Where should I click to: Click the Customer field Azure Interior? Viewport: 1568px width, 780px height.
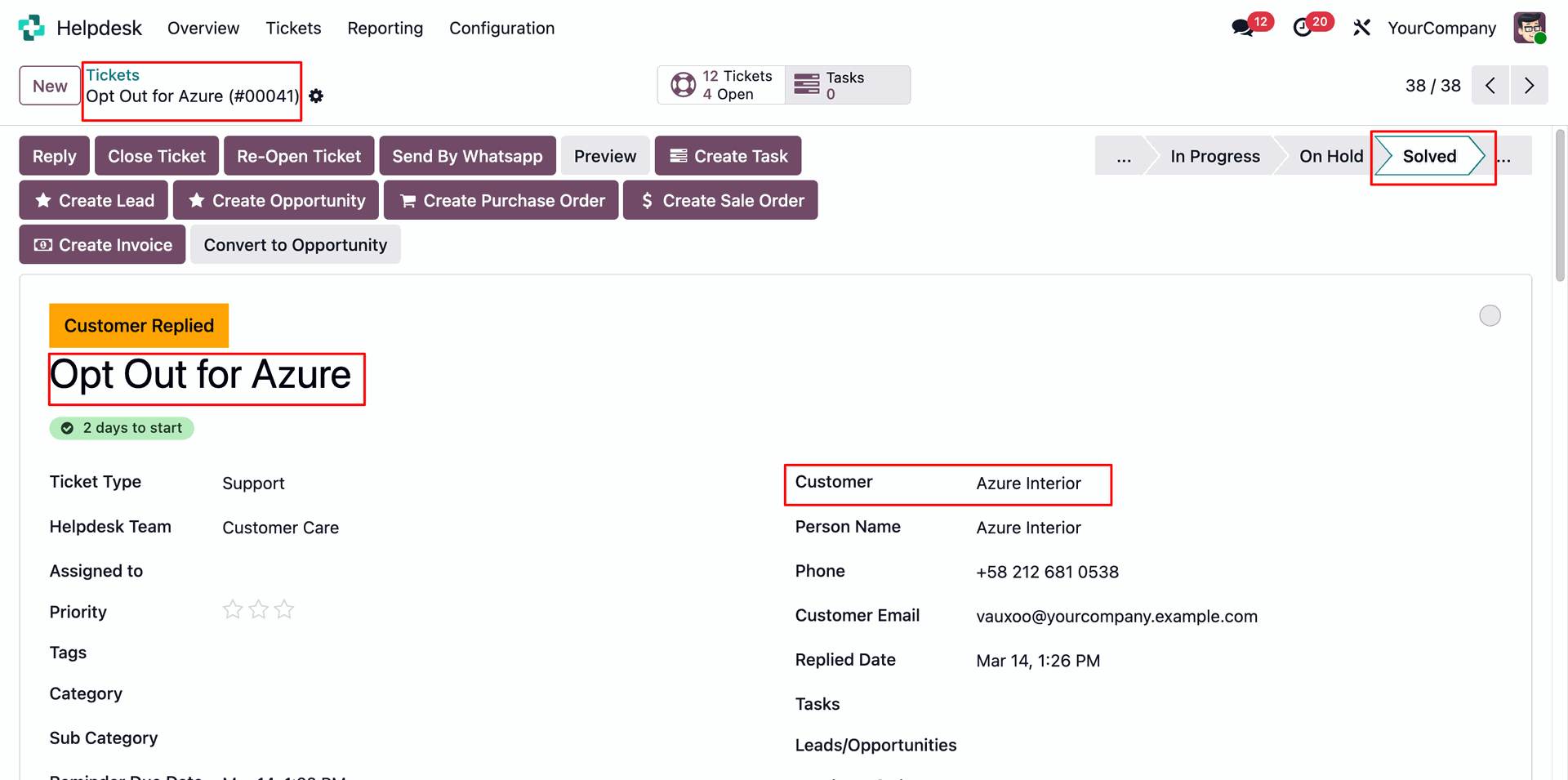[1028, 484]
